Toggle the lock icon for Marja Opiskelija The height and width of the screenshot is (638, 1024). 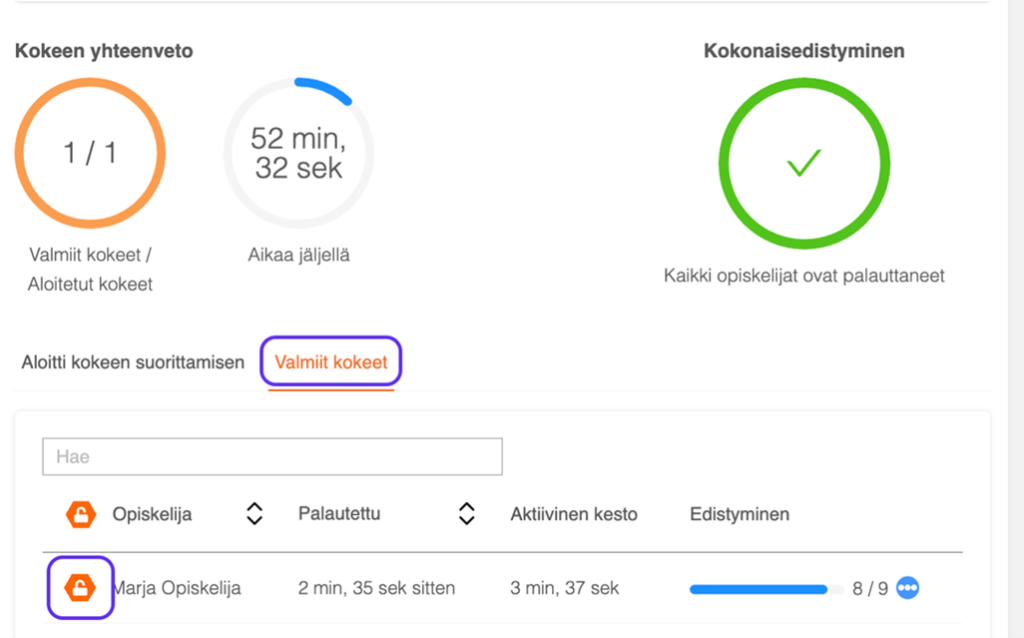pos(80,588)
